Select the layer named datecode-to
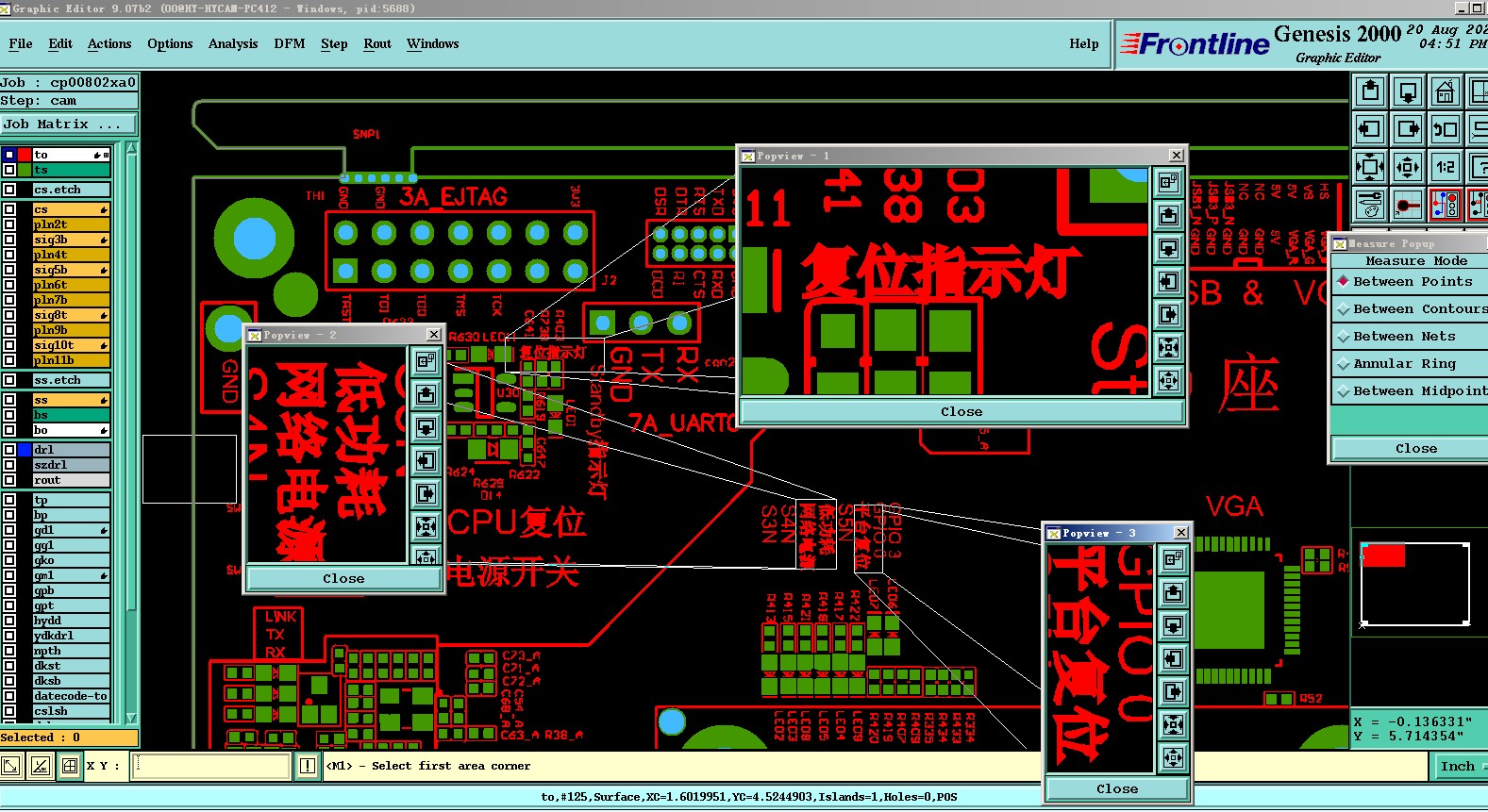1488x812 pixels. click(x=72, y=696)
